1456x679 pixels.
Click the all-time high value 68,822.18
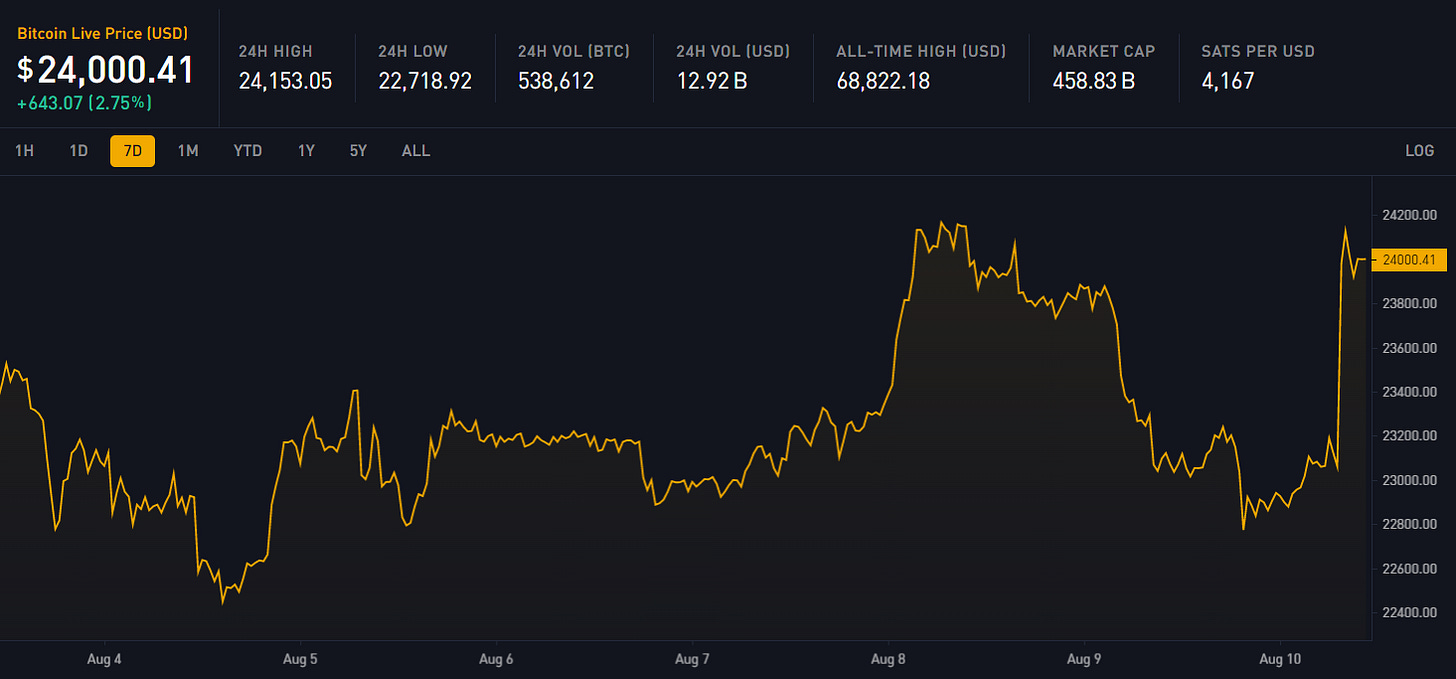[883, 81]
